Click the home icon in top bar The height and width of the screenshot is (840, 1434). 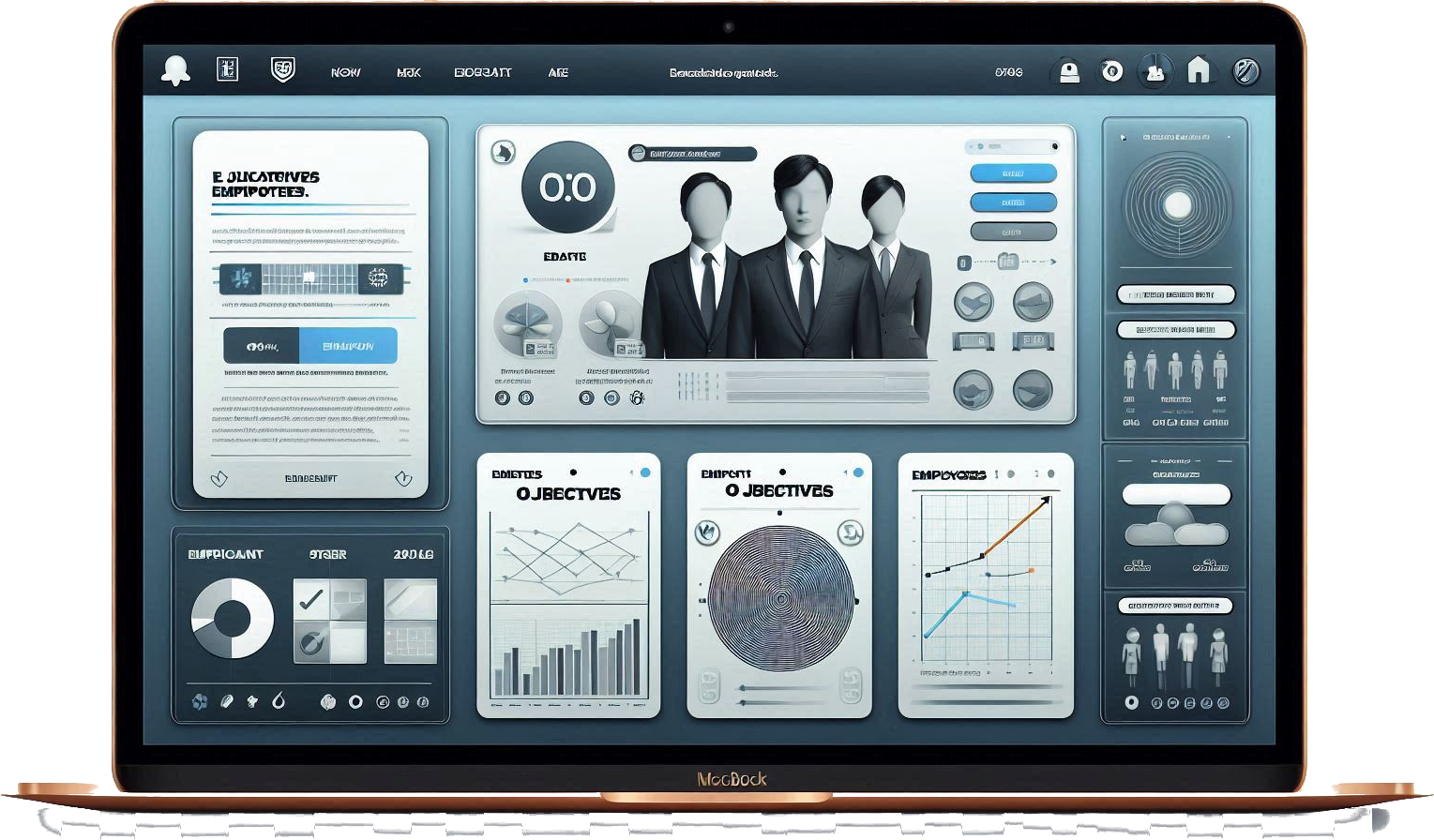point(1198,70)
